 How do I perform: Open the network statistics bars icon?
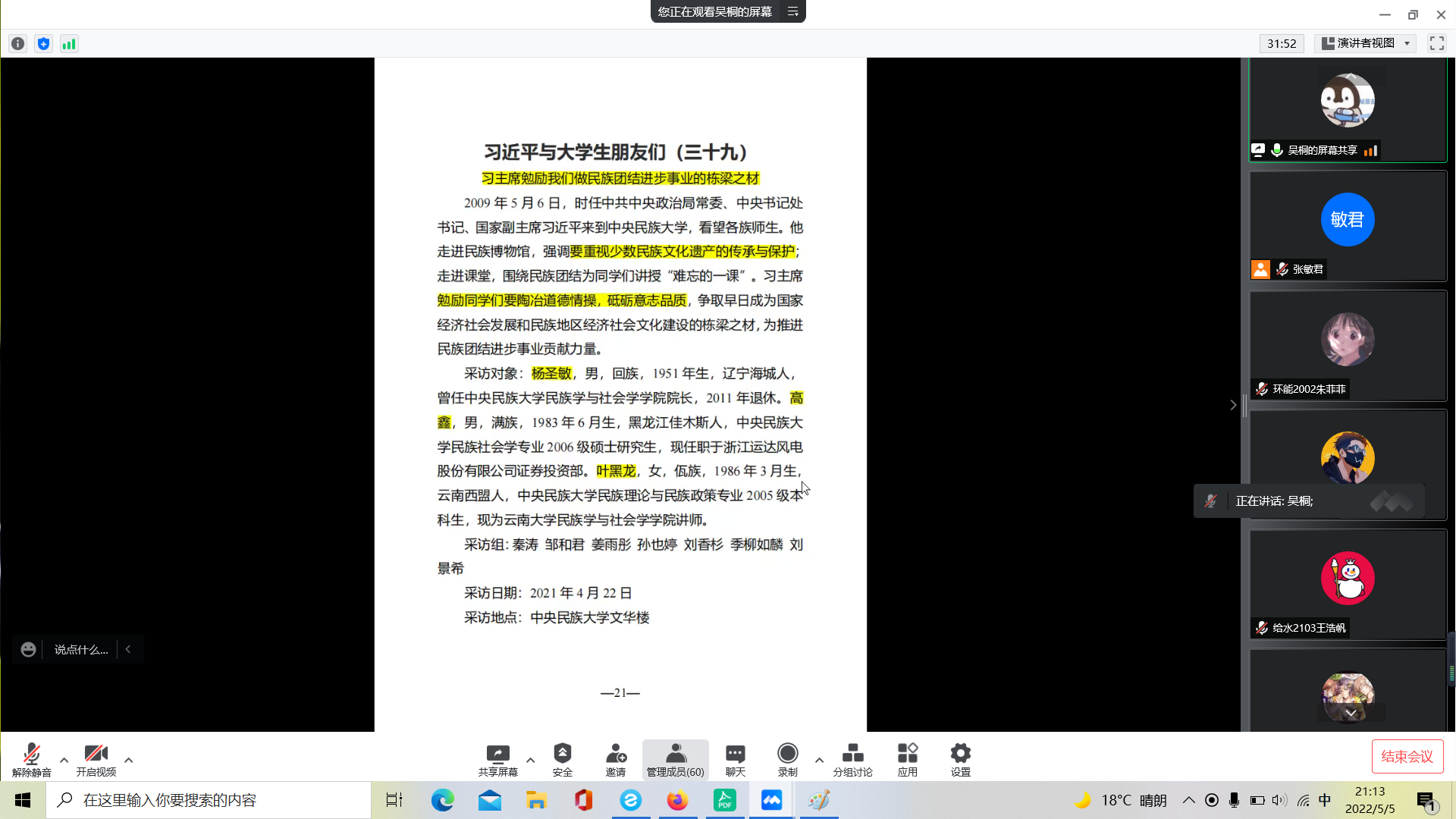[69, 44]
